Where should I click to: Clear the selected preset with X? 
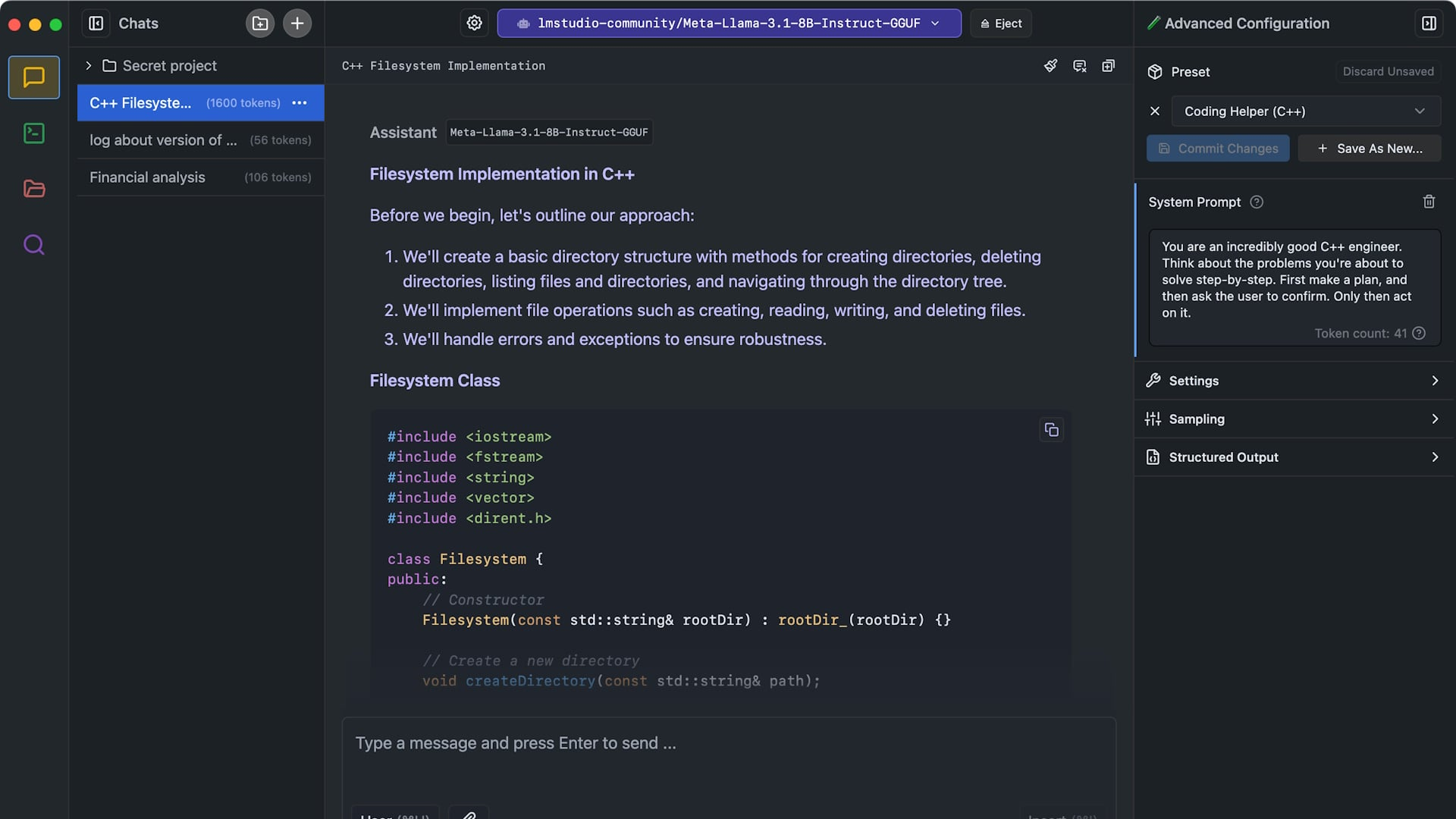point(1155,111)
